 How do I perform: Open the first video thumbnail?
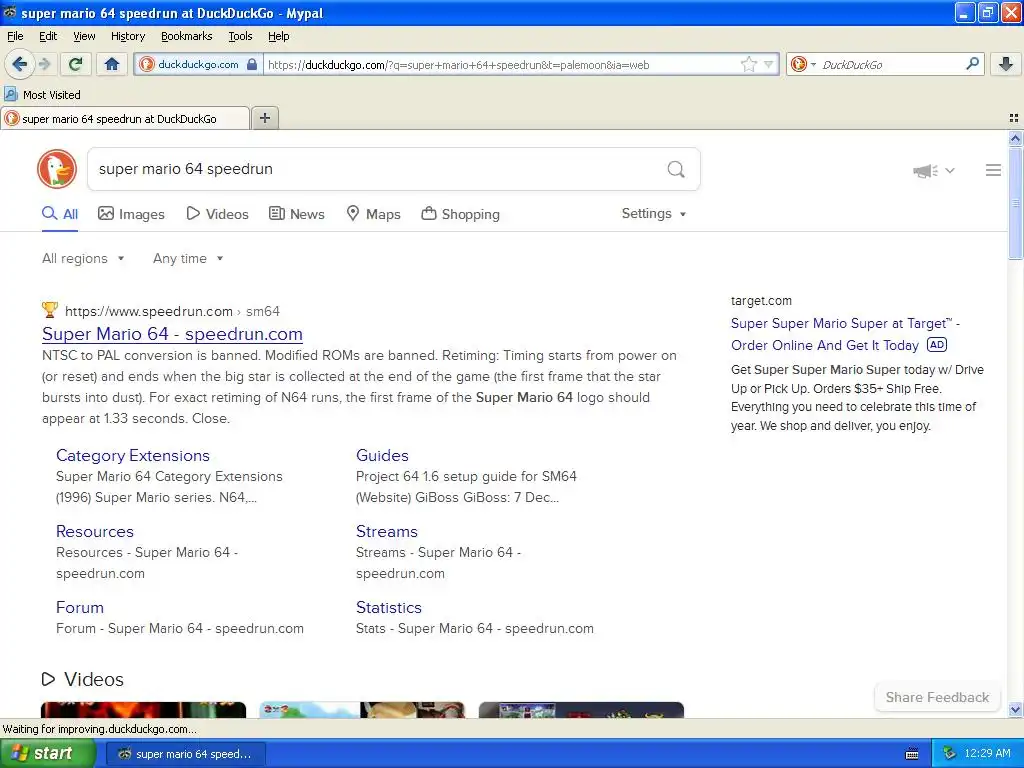coord(144,710)
